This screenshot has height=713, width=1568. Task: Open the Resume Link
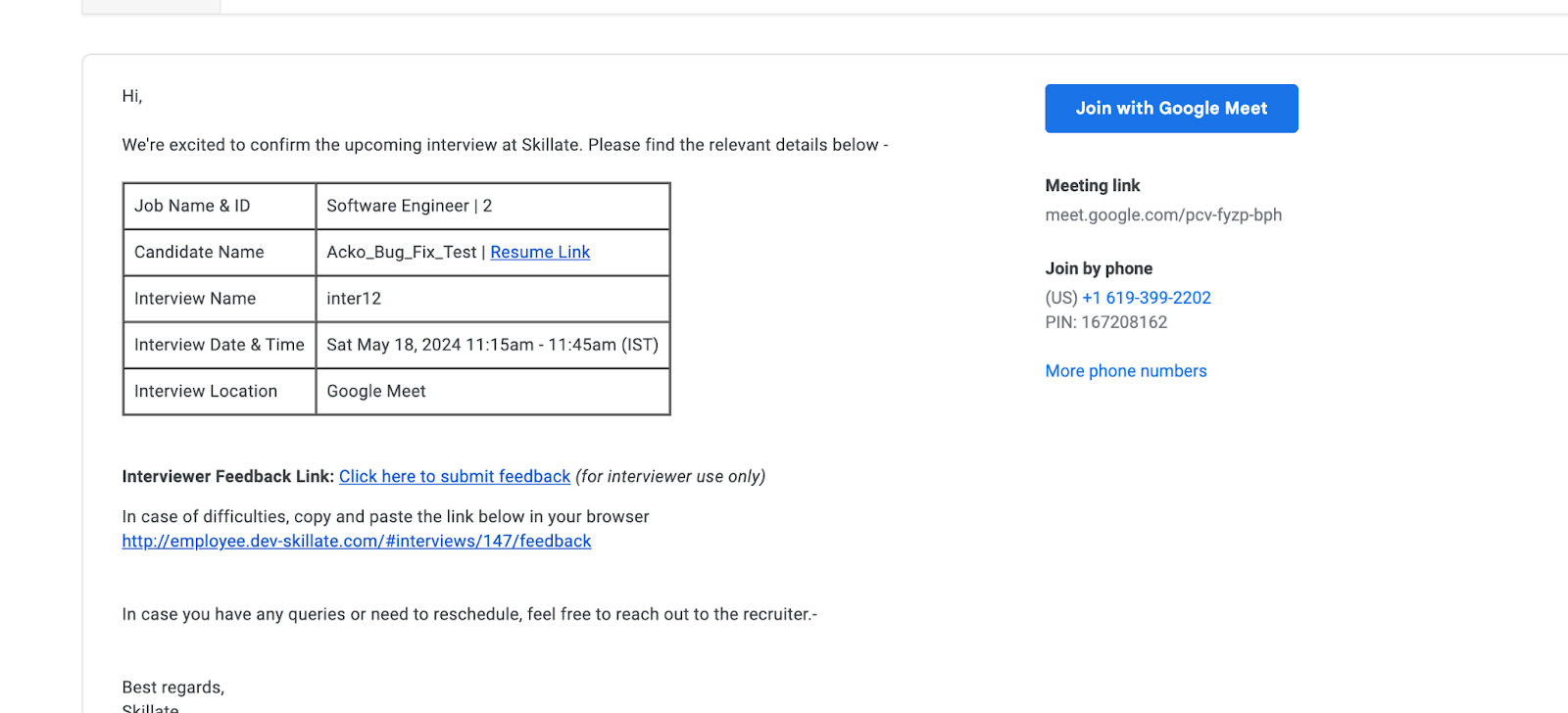point(540,253)
